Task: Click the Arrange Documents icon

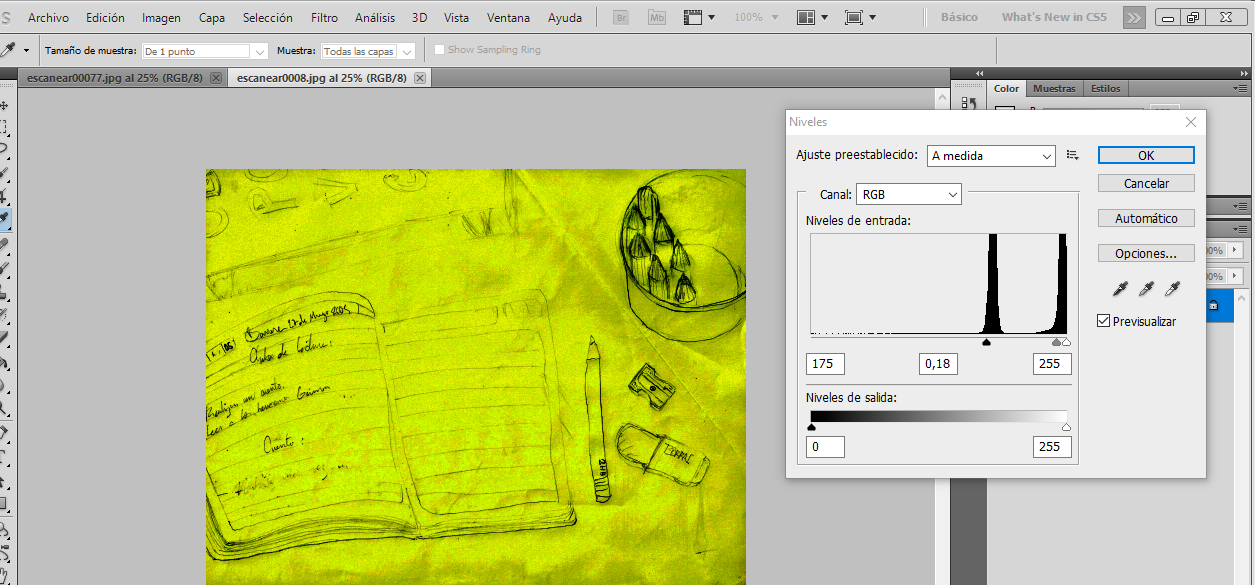Action: [x=807, y=17]
